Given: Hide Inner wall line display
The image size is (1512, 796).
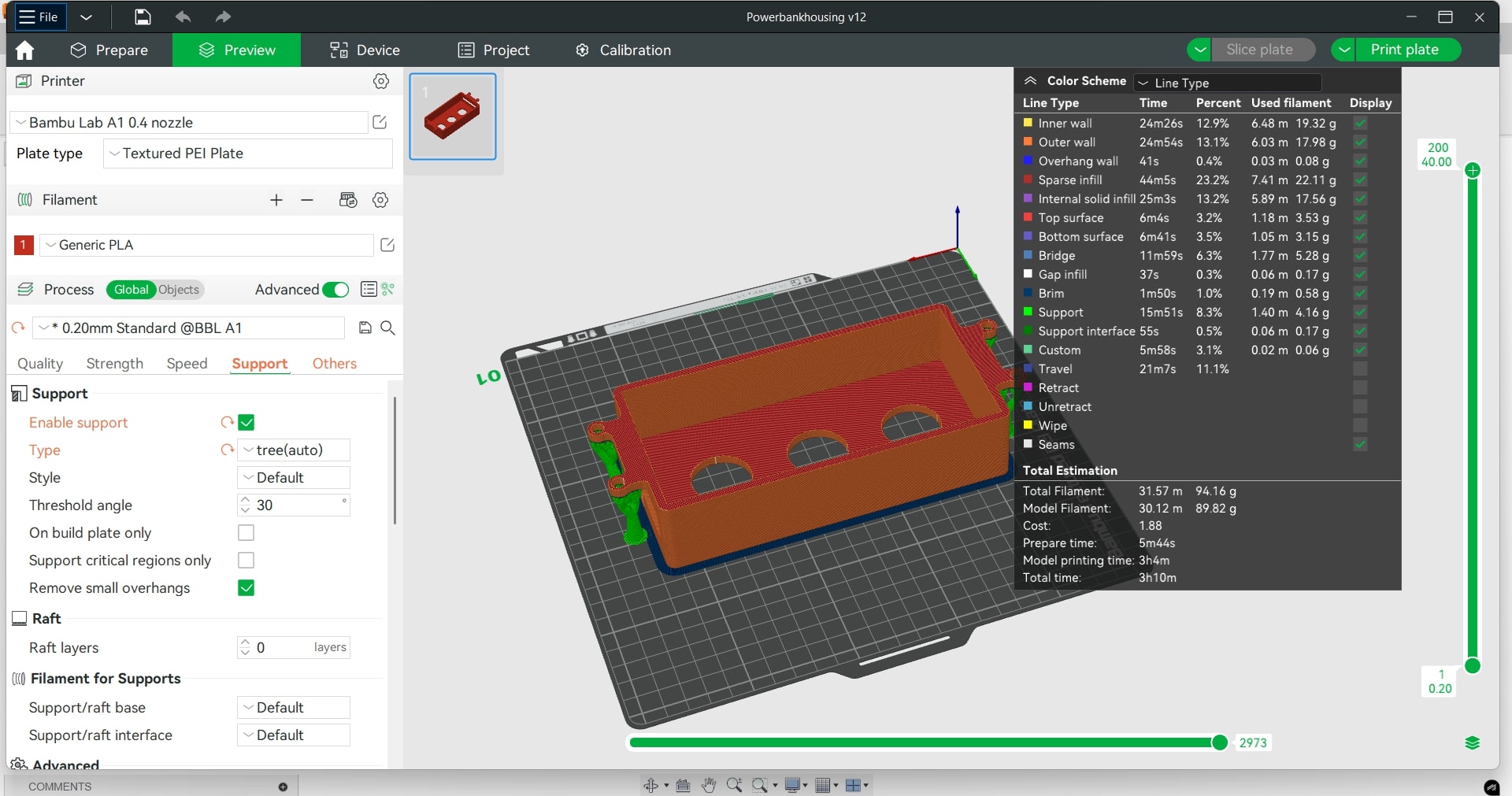Looking at the screenshot, I should coord(1360,124).
